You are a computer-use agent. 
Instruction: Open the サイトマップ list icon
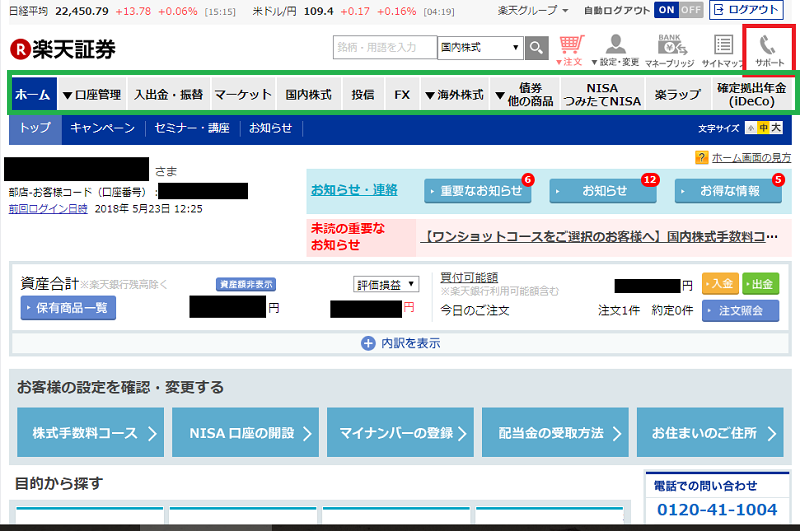point(722,50)
